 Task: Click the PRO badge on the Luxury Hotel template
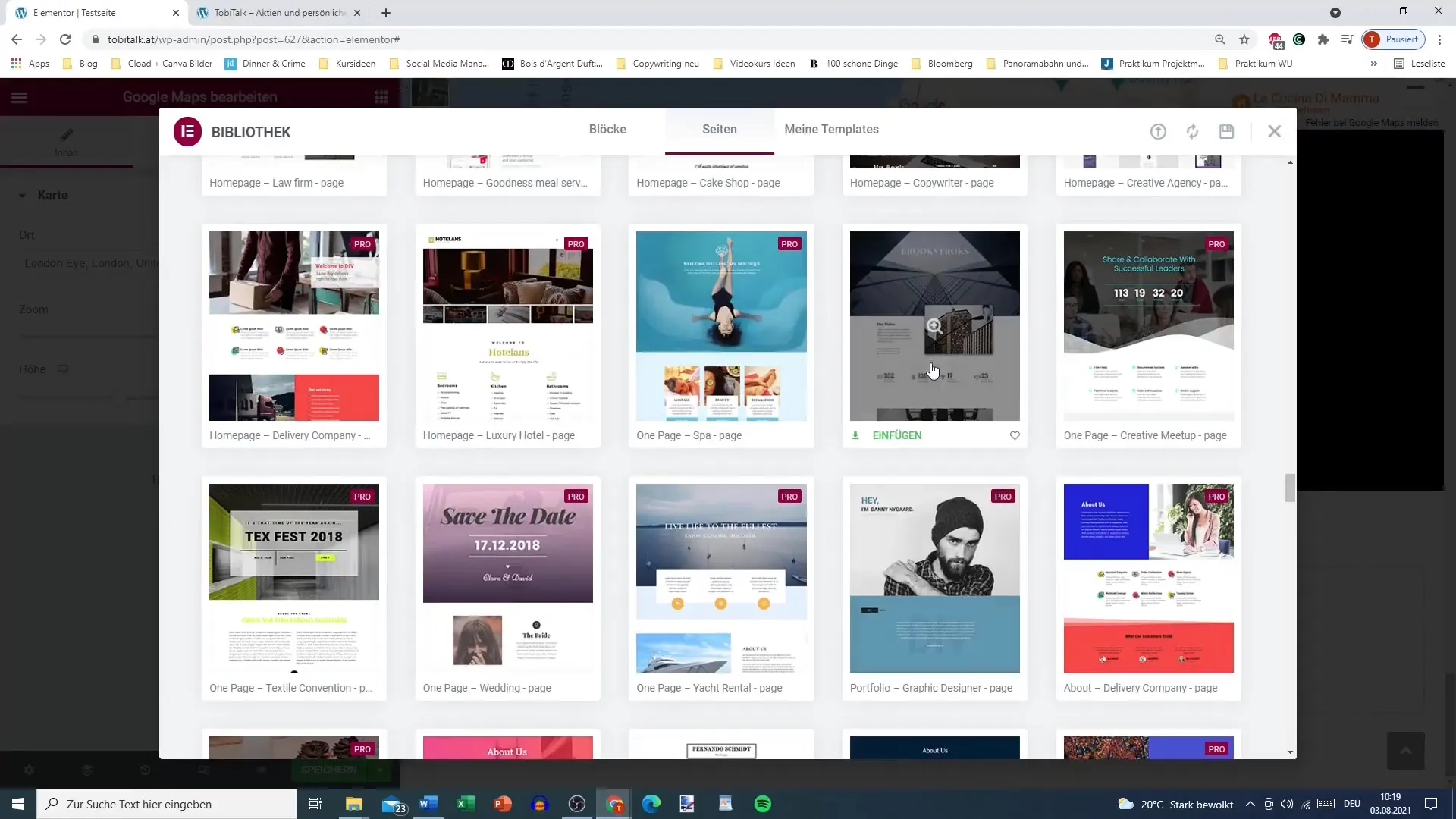click(x=576, y=244)
